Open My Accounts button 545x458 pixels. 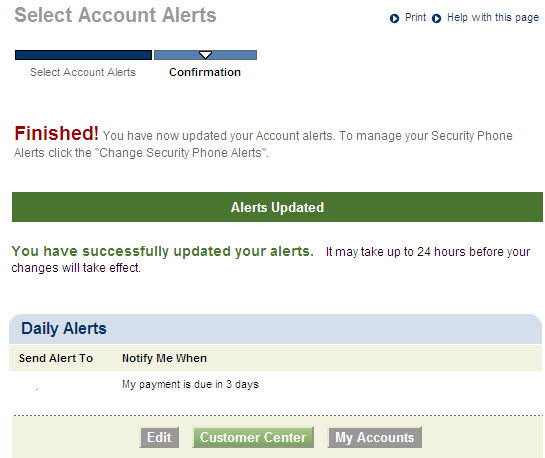[375, 437]
